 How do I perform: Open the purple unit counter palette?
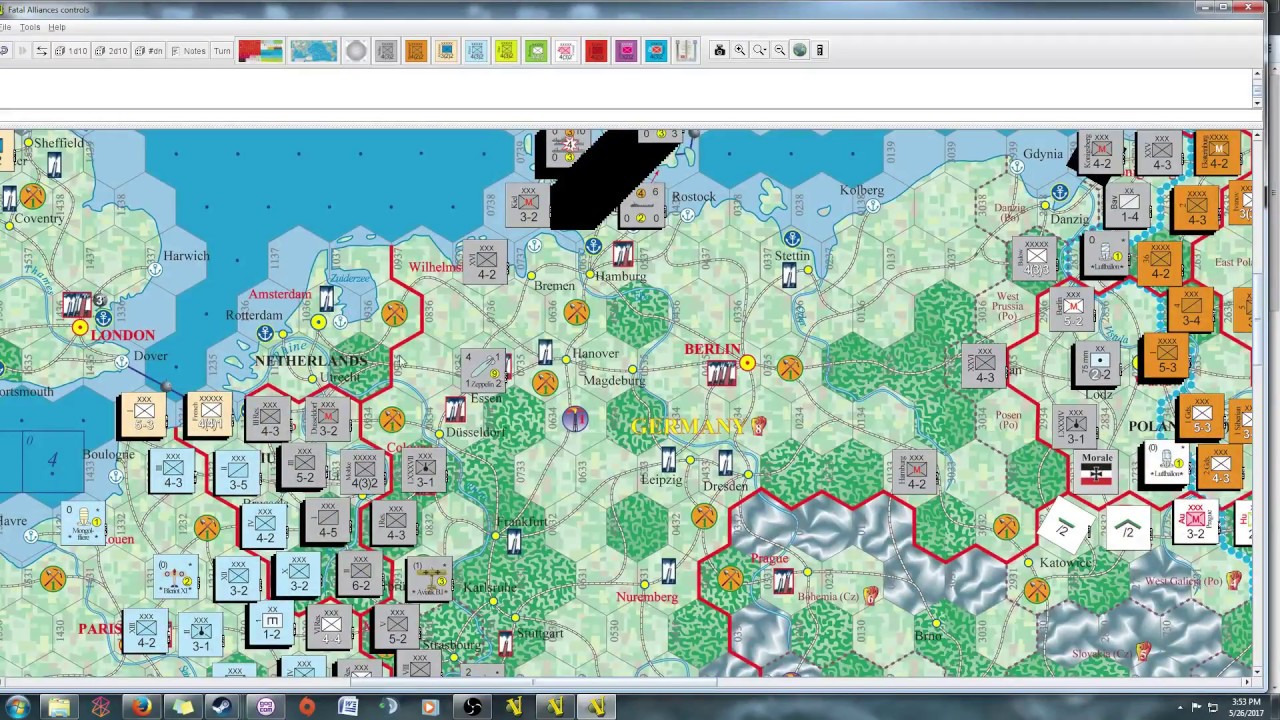[x=626, y=50]
